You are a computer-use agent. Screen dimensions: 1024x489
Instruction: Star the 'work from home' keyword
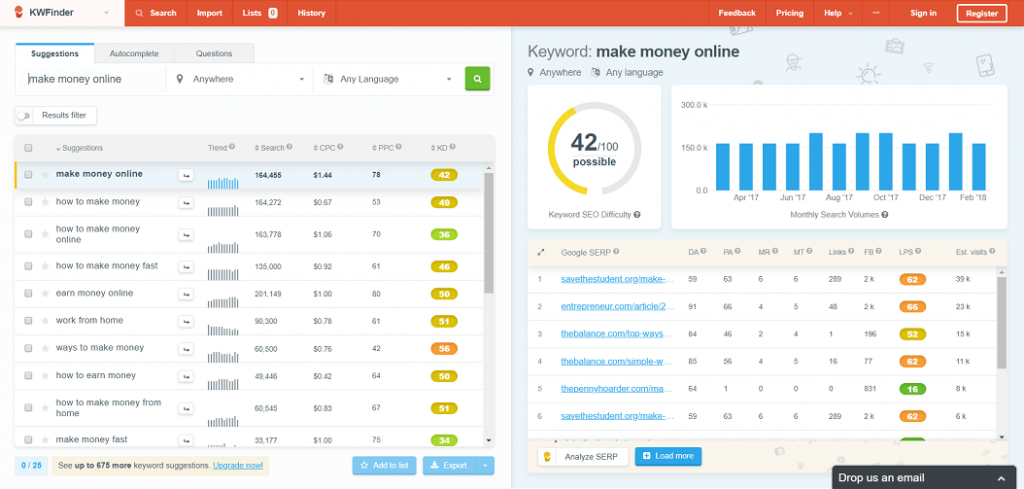[45, 321]
